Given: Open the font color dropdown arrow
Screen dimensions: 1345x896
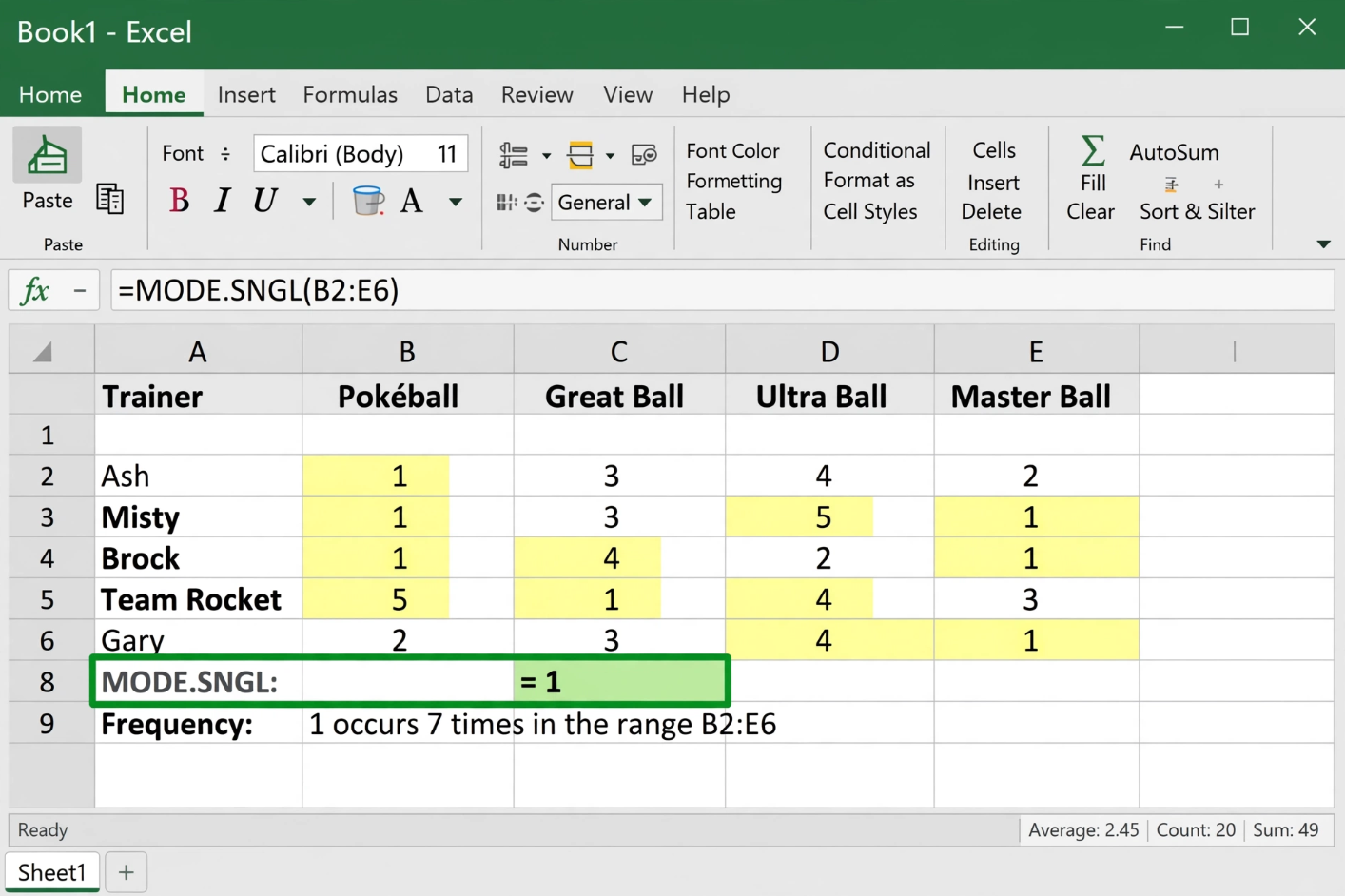Looking at the screenshot, I should tap(456, 202).
